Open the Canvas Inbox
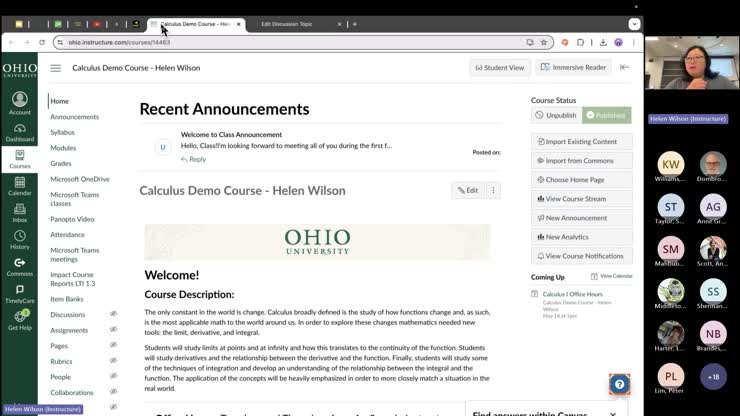This screenshot has height=416, width=740. pyautogui.click(x=19, y=213)
